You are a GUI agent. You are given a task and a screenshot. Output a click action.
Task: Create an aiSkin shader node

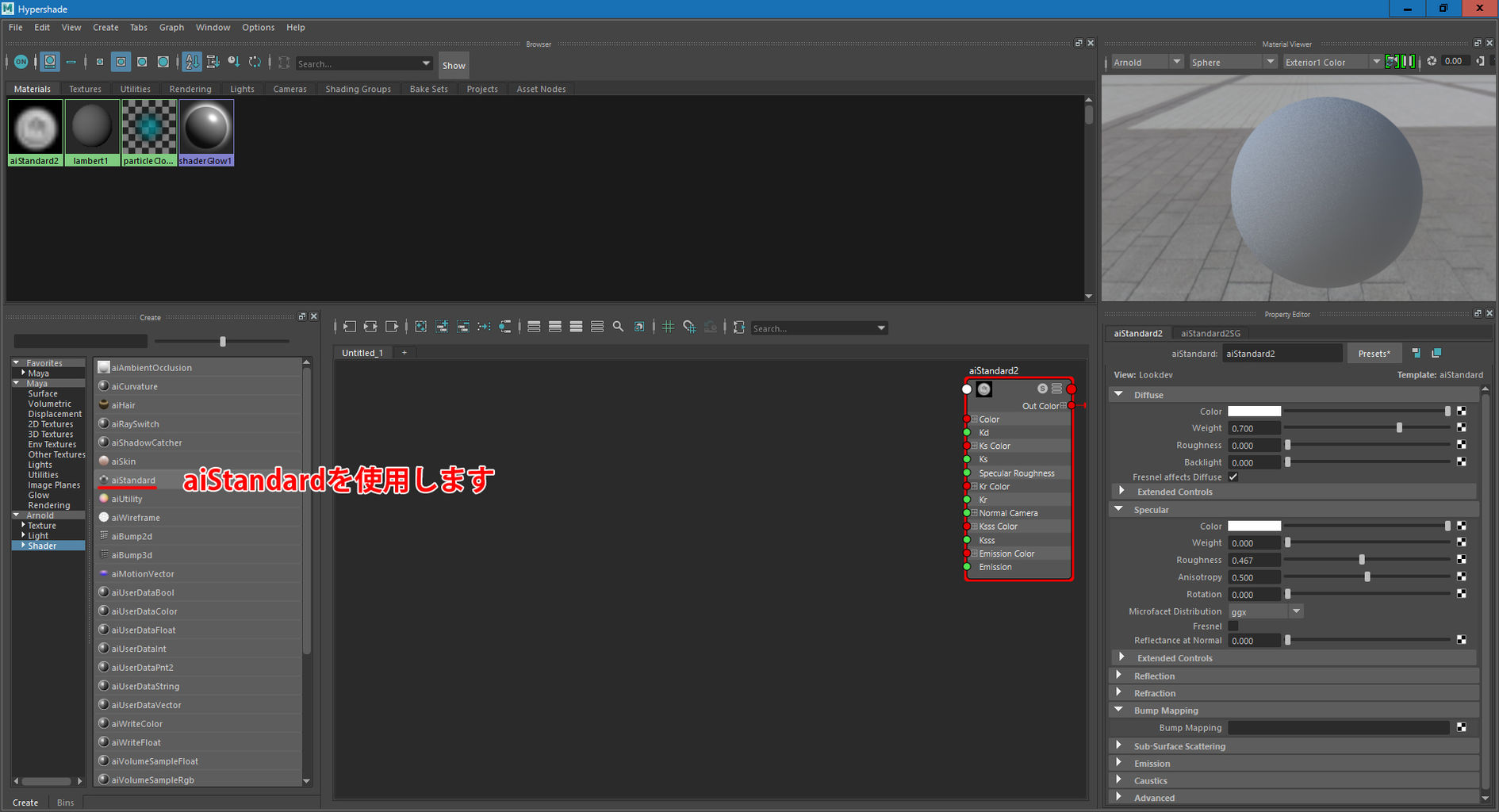coord(198,462)
